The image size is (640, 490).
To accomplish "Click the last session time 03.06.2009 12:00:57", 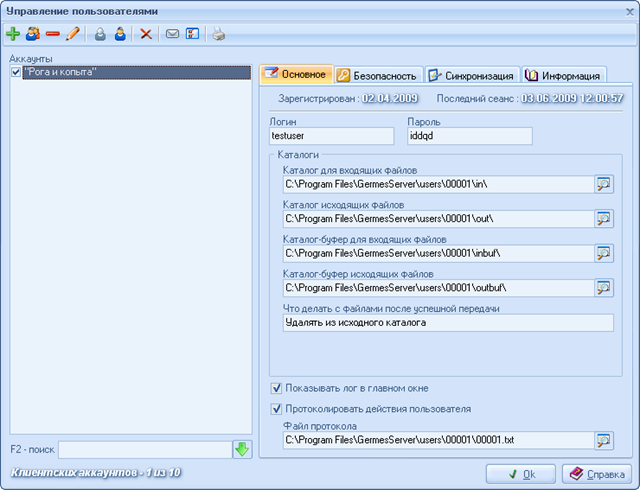I will click(x=572, y=98).
